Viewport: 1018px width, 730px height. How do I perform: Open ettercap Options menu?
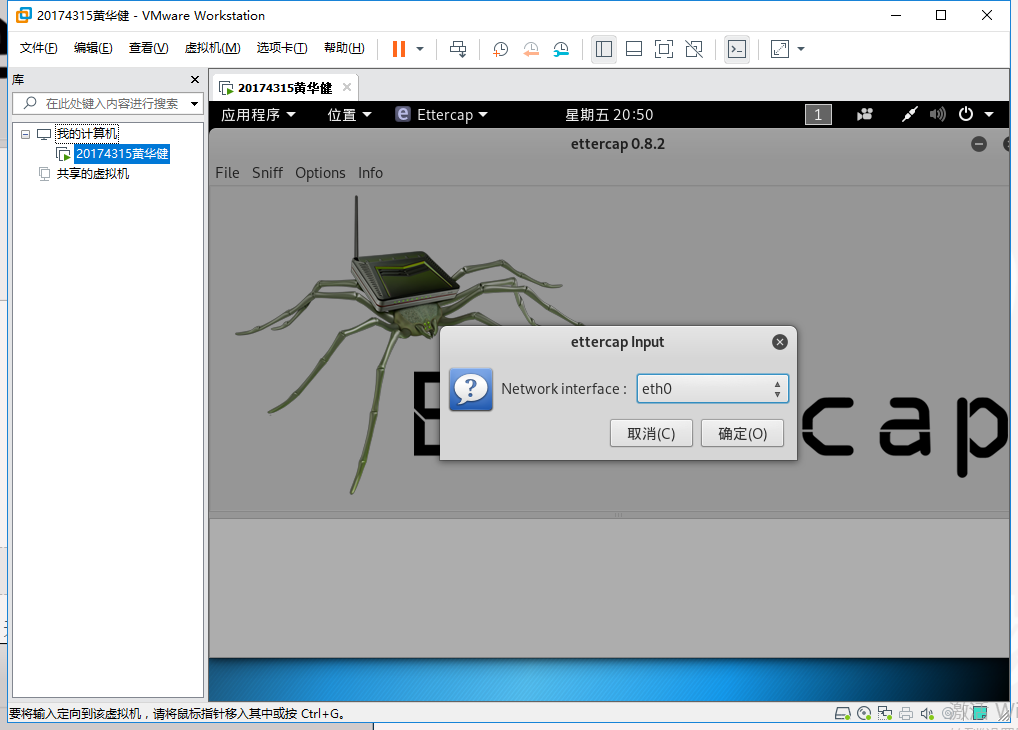320,173
